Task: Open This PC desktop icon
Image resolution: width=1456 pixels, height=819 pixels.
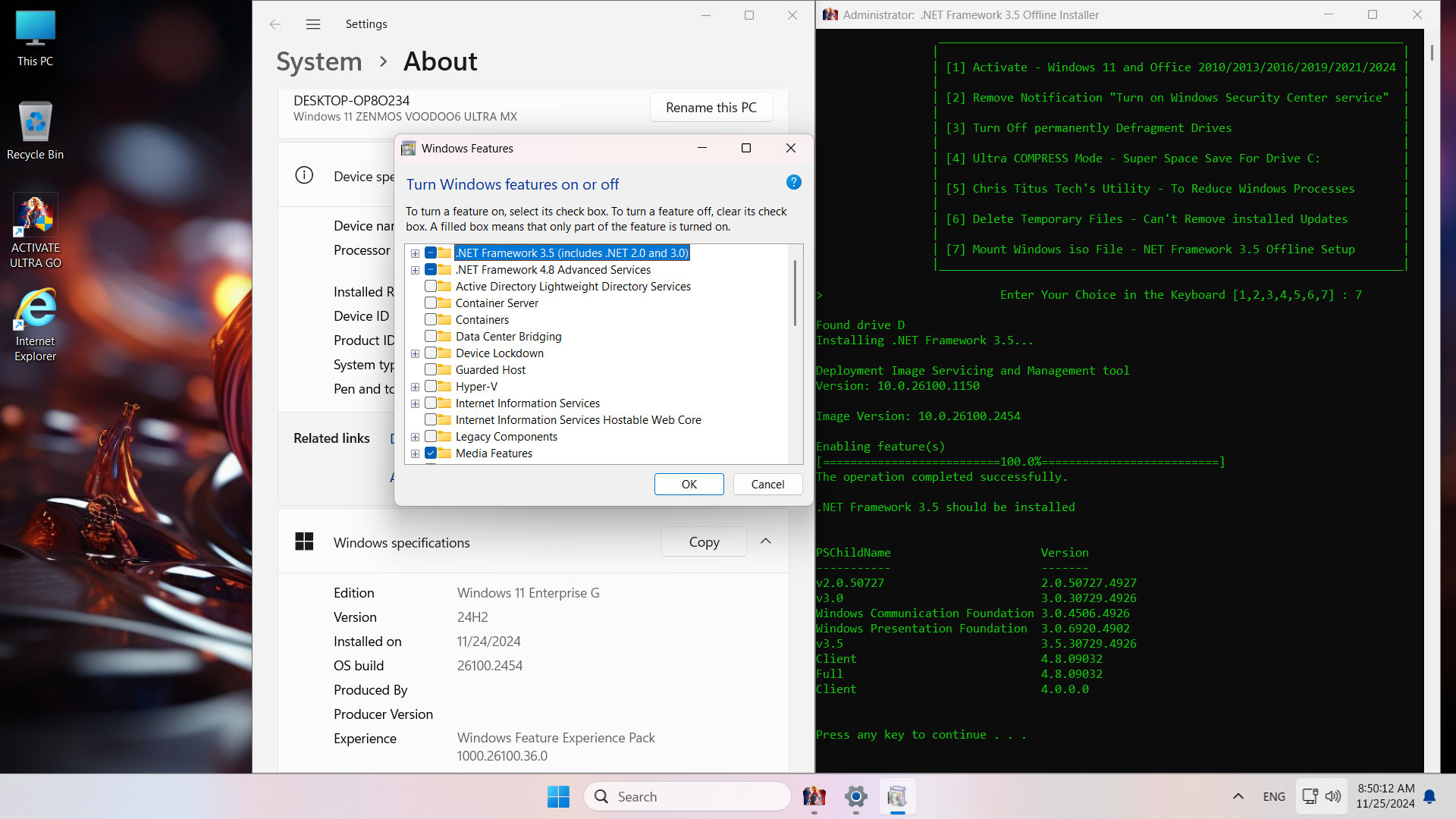Action: pyautogui.click(x=35, y=39)
